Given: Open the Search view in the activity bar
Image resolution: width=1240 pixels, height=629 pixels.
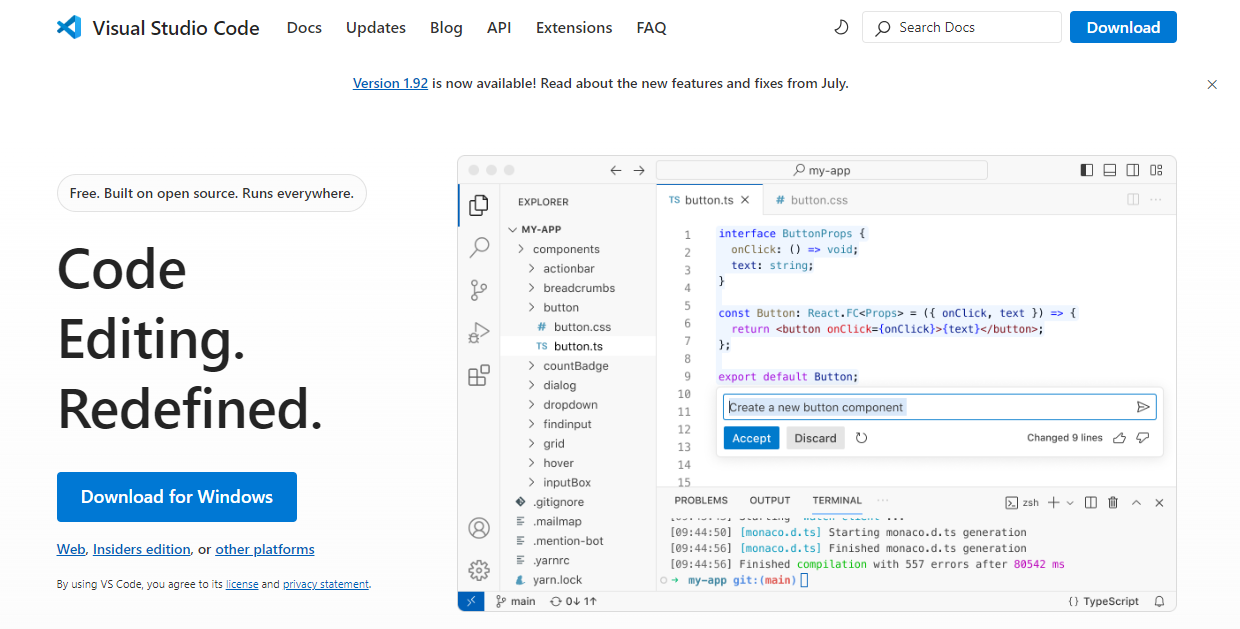Looking at the screenshot, I should tap(479, 247).
